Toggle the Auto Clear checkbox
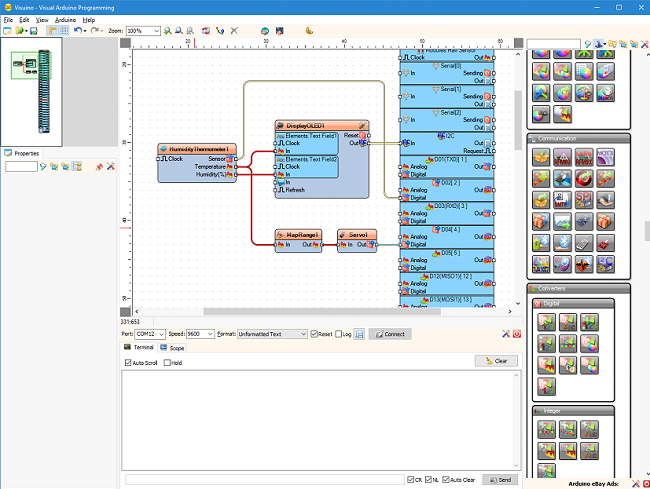Viewport: 650px width, 489px height. point(446,479)
